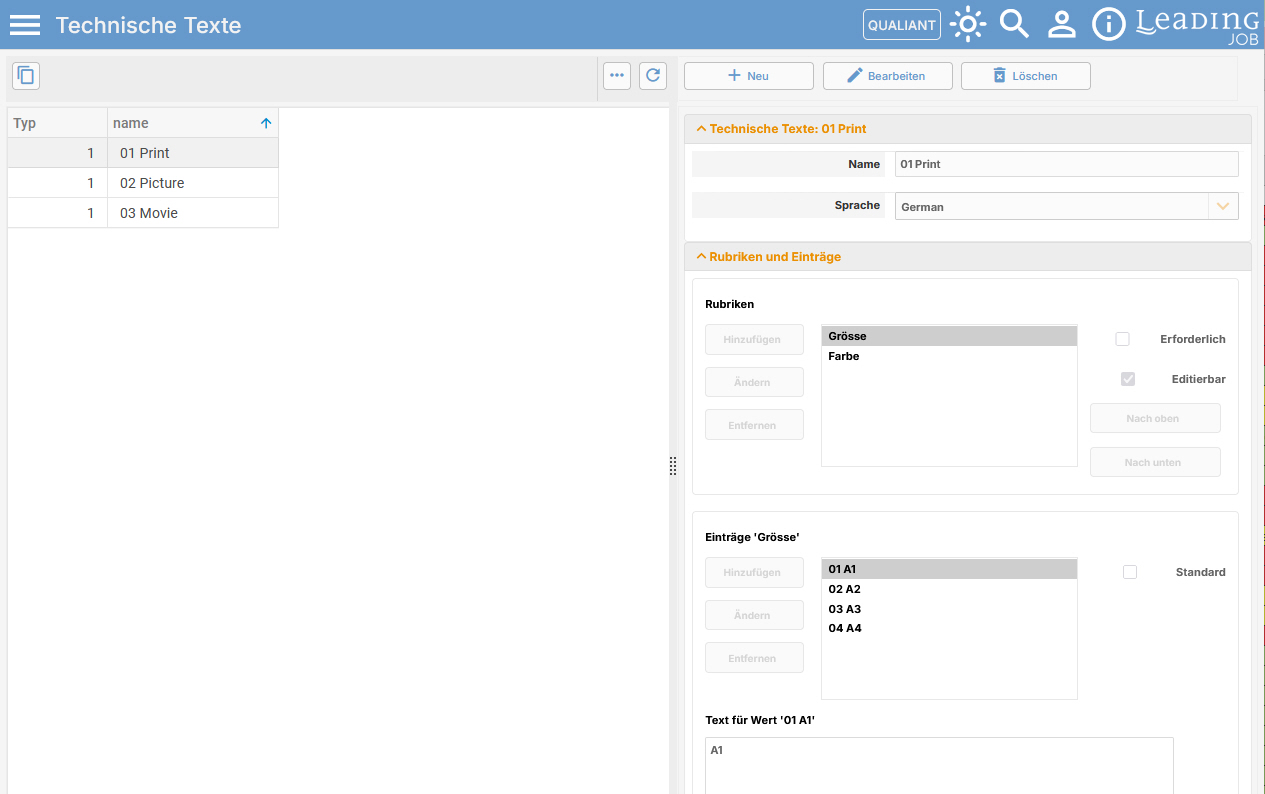Viewport: 1265px width, 794px height.
Task: Collapse the Rubriken und Einträge section
Action: click(701, 257)
